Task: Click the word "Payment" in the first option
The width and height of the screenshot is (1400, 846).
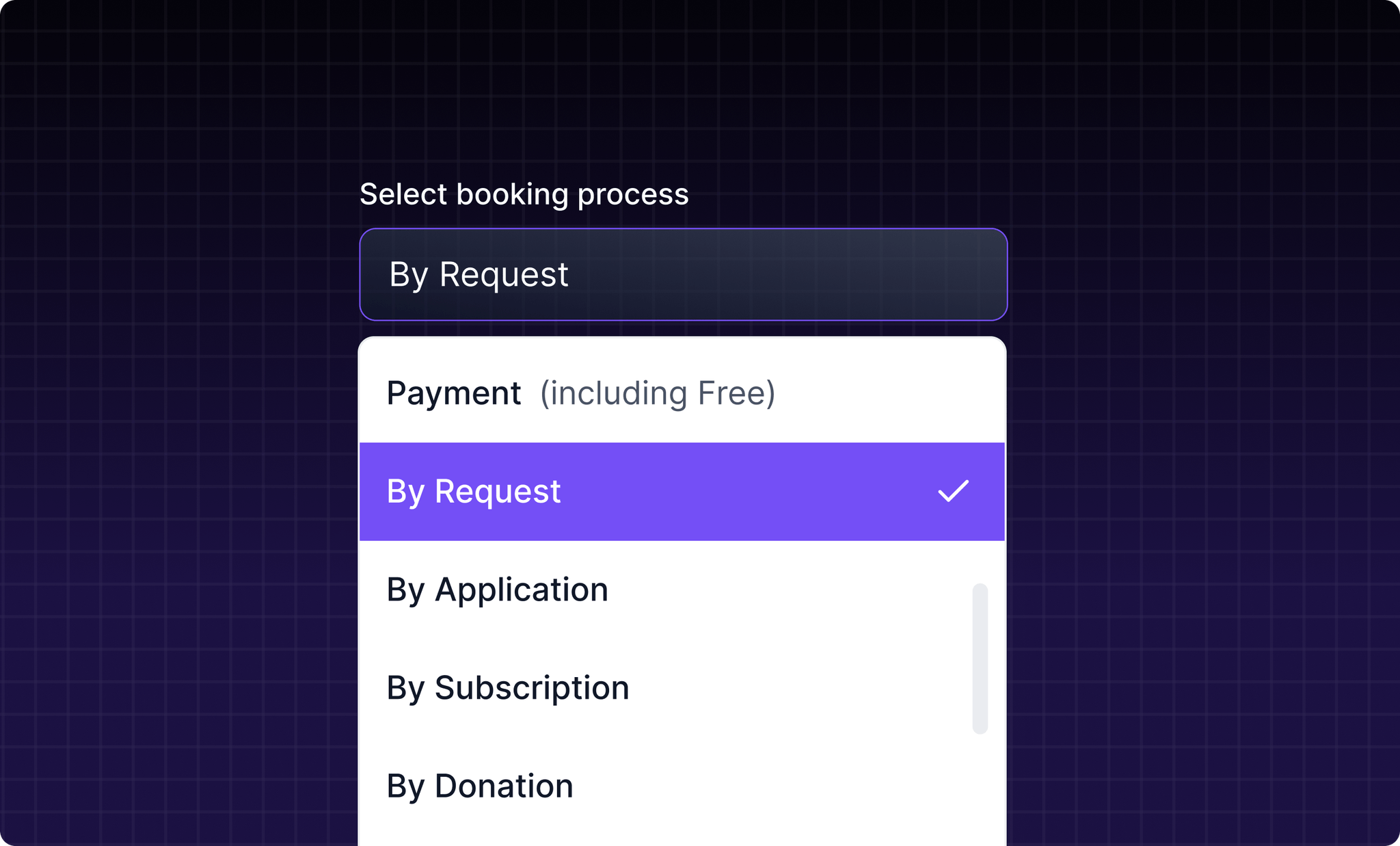Action: click(x=454, y=393)
